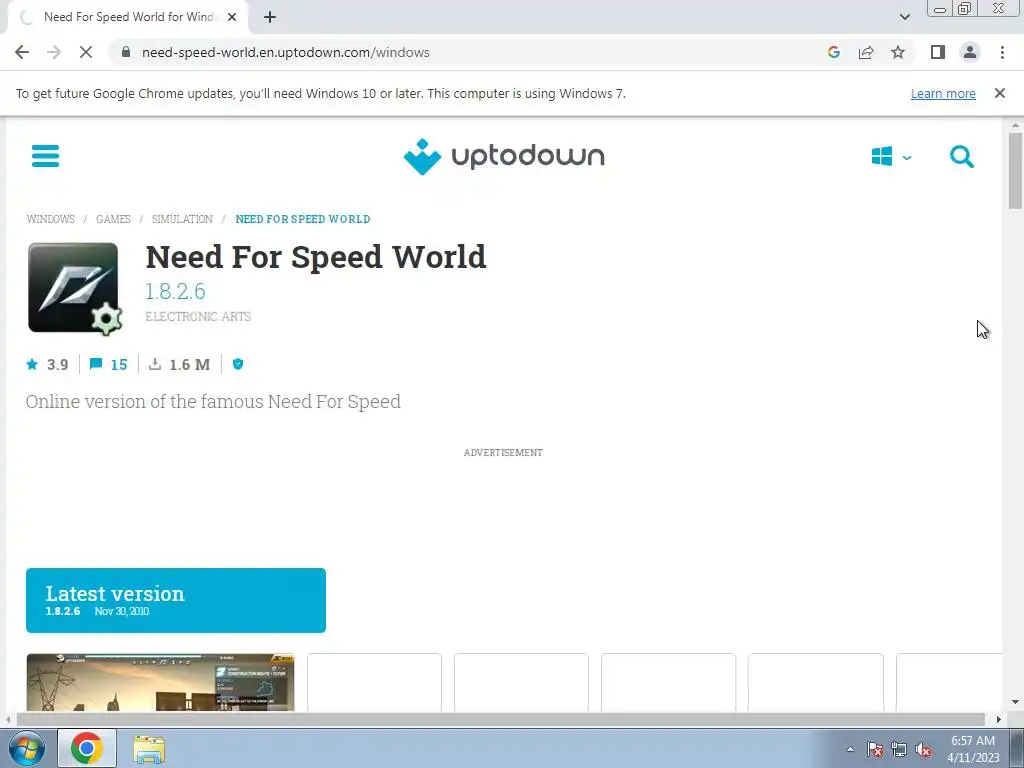
Task: Click the Google icon in address bar
Action: 834,52
